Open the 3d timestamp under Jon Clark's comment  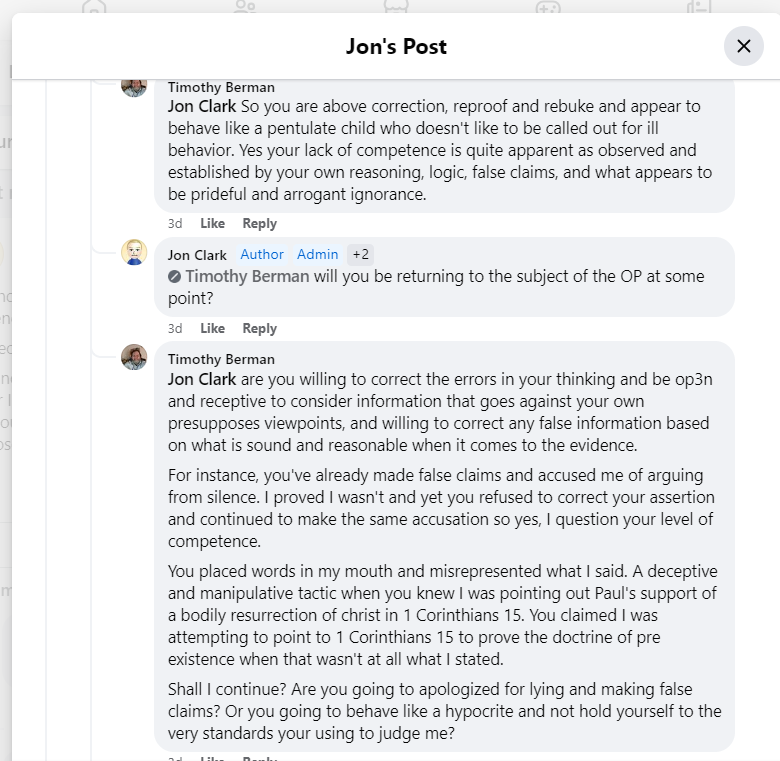(175, 328)
